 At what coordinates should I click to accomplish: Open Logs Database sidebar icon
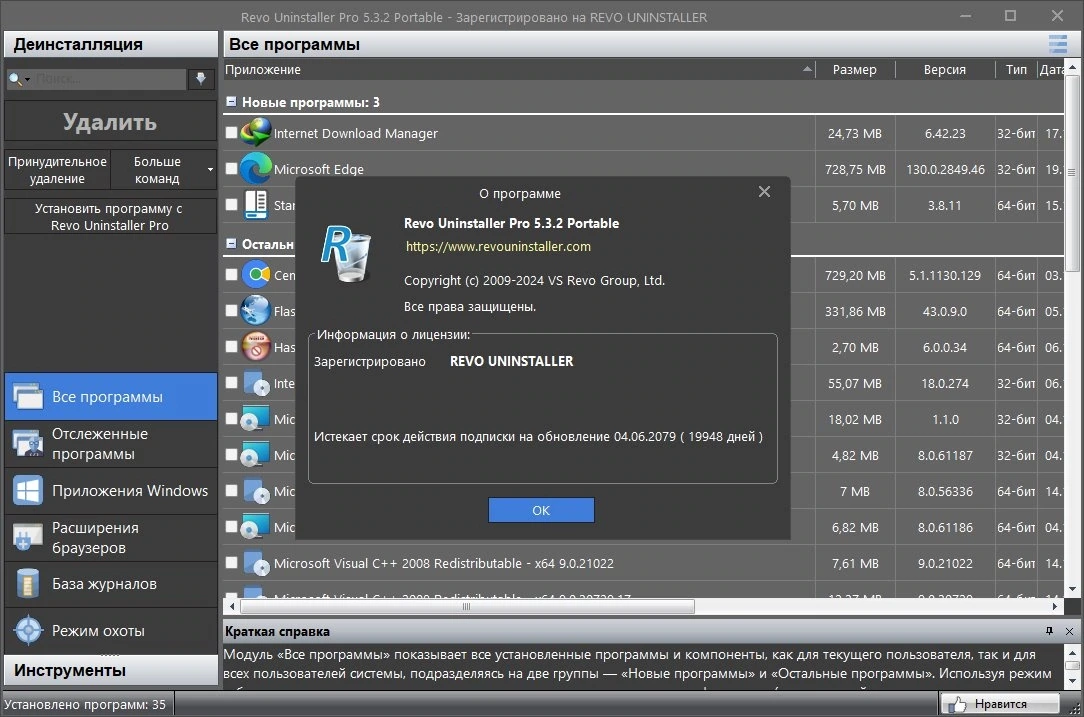(28, 584)
